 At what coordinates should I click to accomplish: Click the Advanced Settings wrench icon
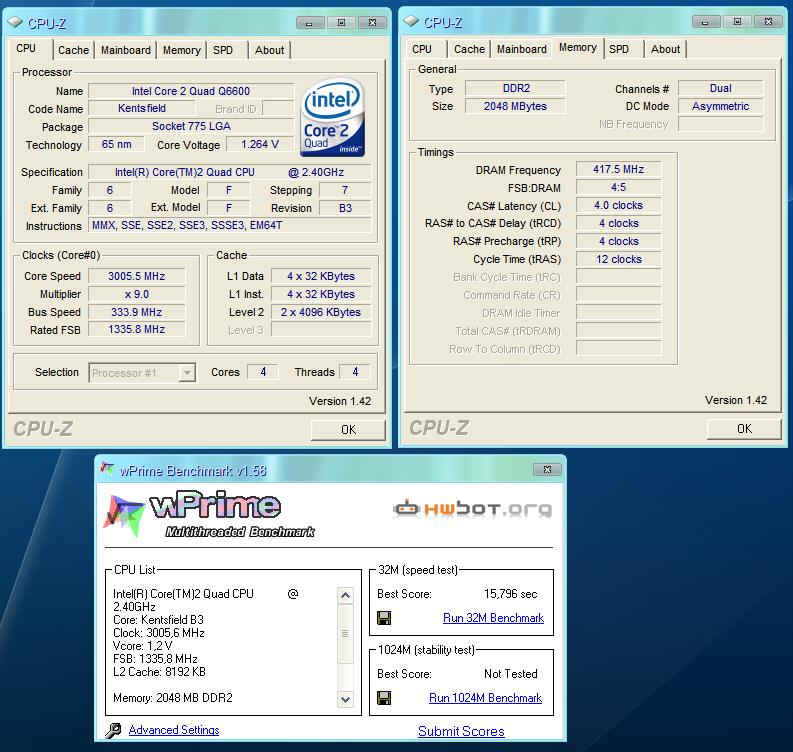[113, 730]
